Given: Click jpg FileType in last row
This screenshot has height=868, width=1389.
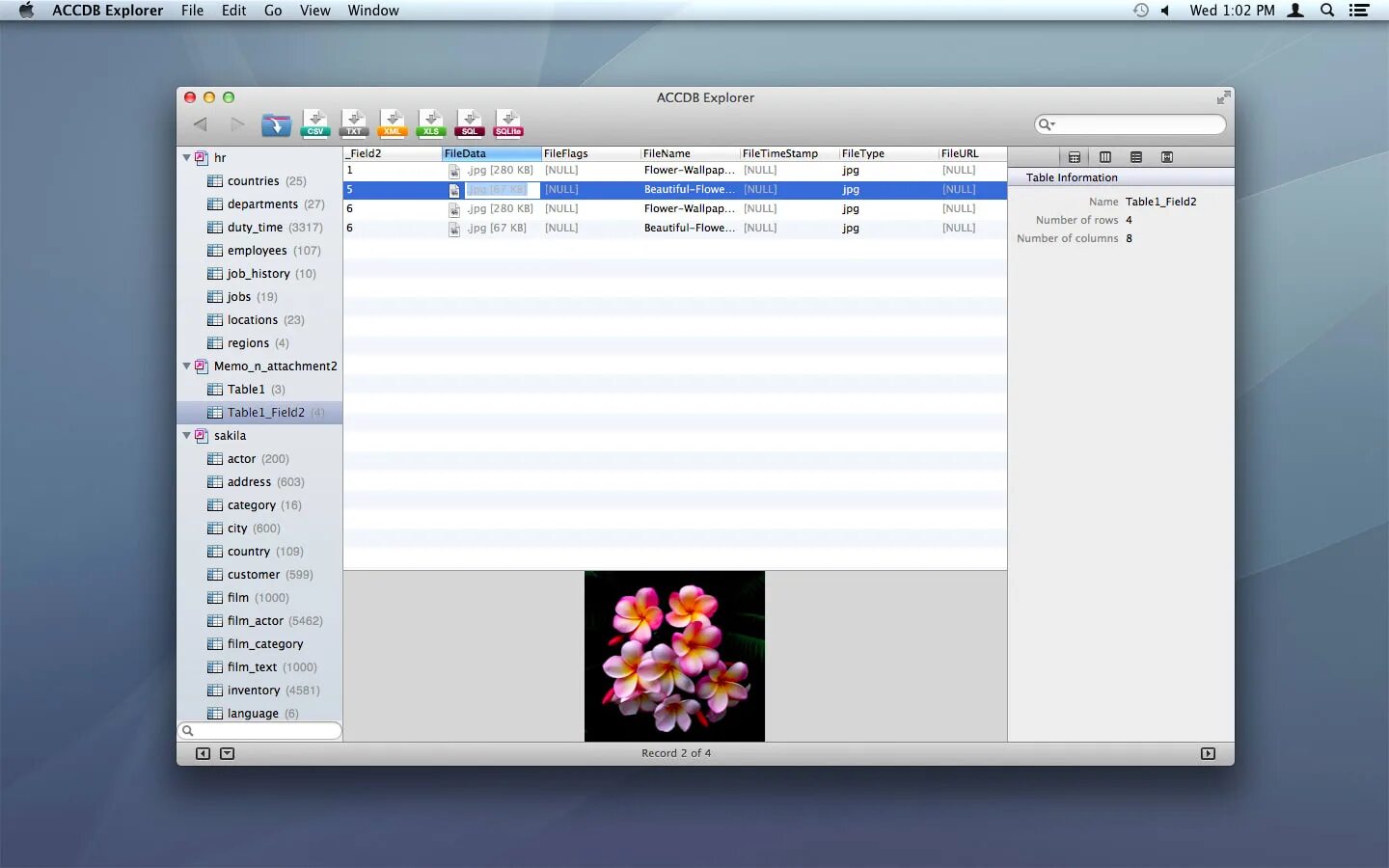Looking at the screenshot, I should [850, 228].
